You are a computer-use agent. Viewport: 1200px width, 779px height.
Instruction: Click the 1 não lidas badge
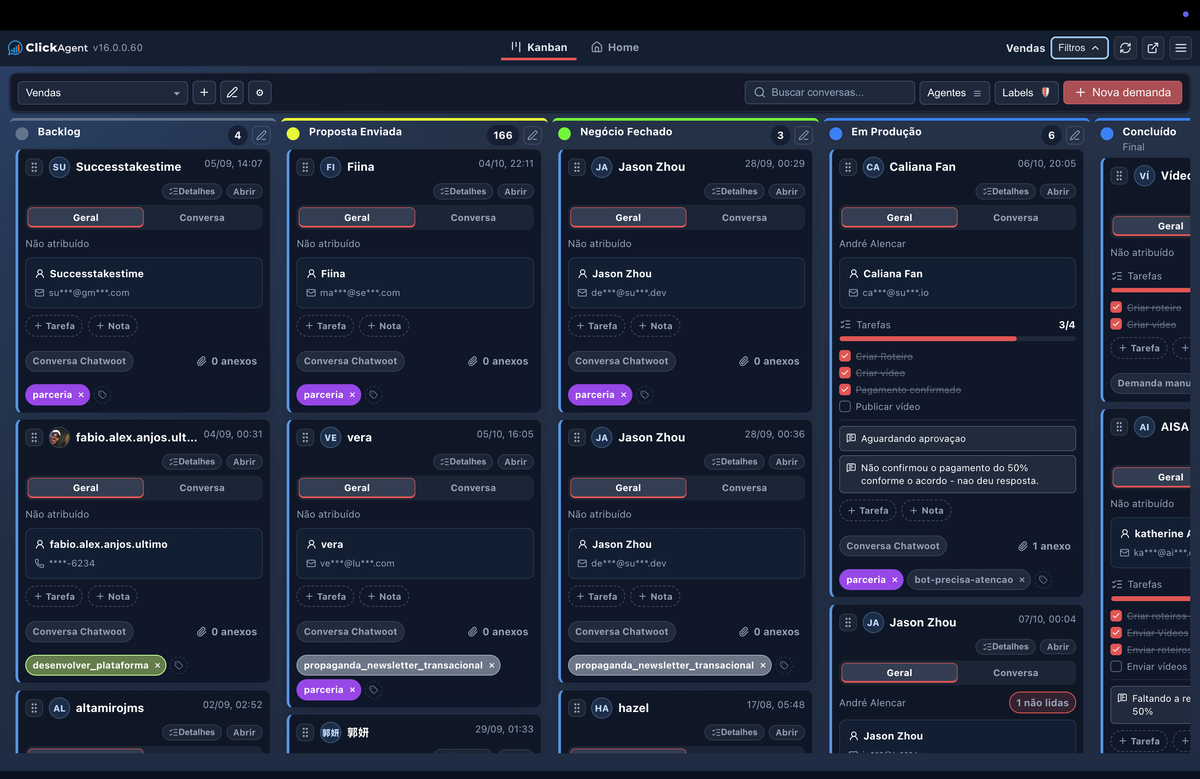tap(1043, 703)
